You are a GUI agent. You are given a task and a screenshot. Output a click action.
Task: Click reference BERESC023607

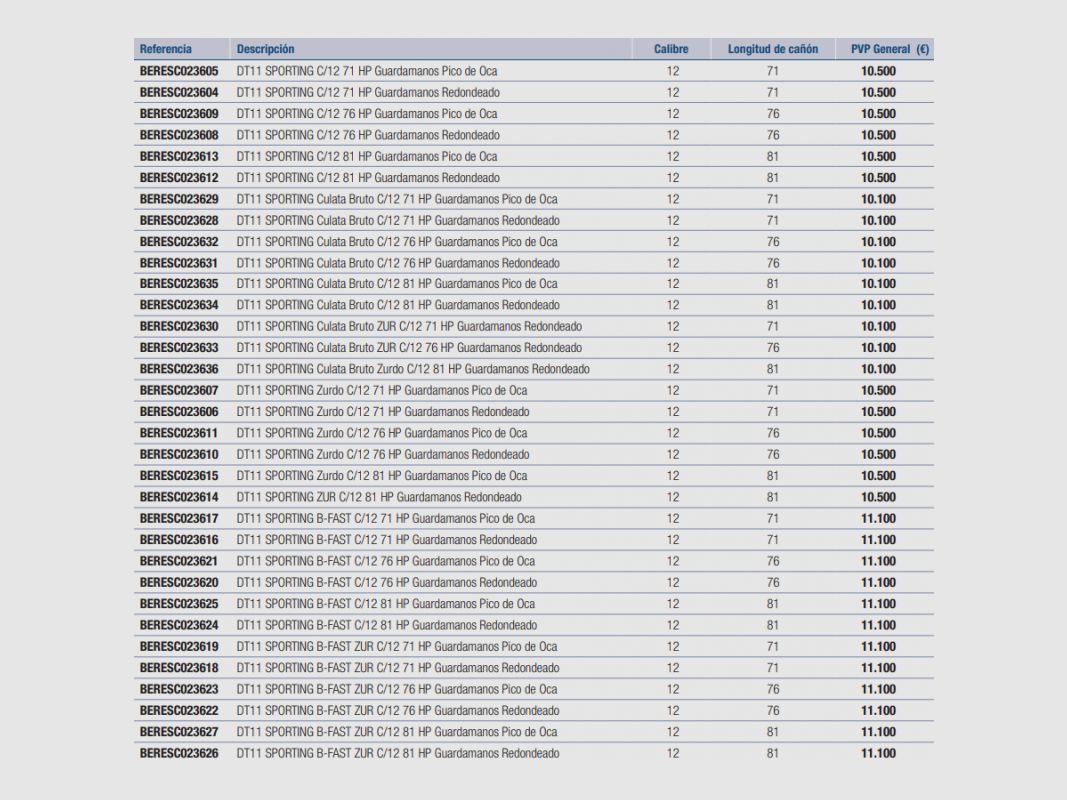click(179, 390)
